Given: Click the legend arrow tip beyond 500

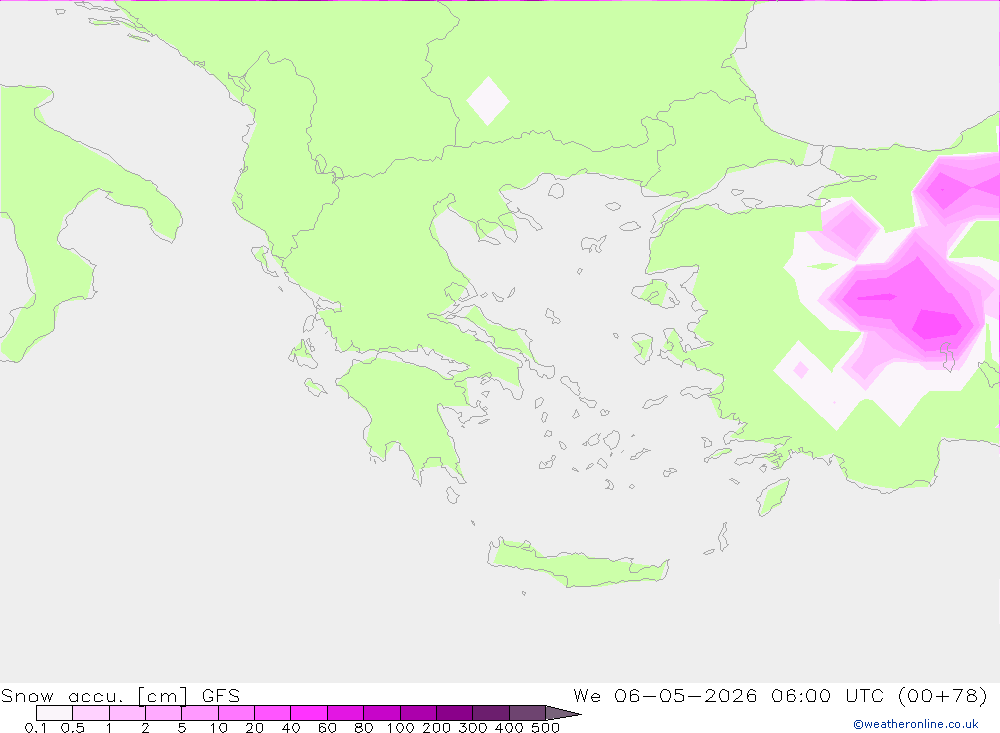Looking at the screenshot, I should (x=564, y=713).
